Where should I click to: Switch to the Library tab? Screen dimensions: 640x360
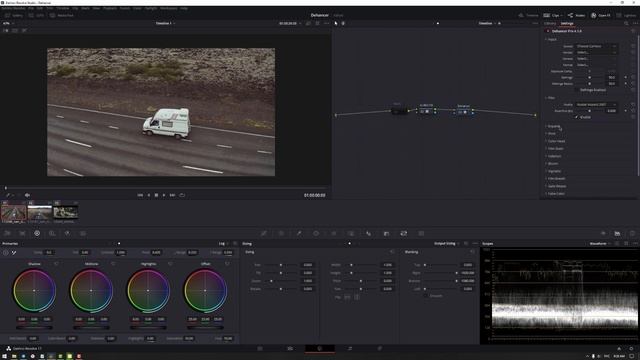pos(550,23)
